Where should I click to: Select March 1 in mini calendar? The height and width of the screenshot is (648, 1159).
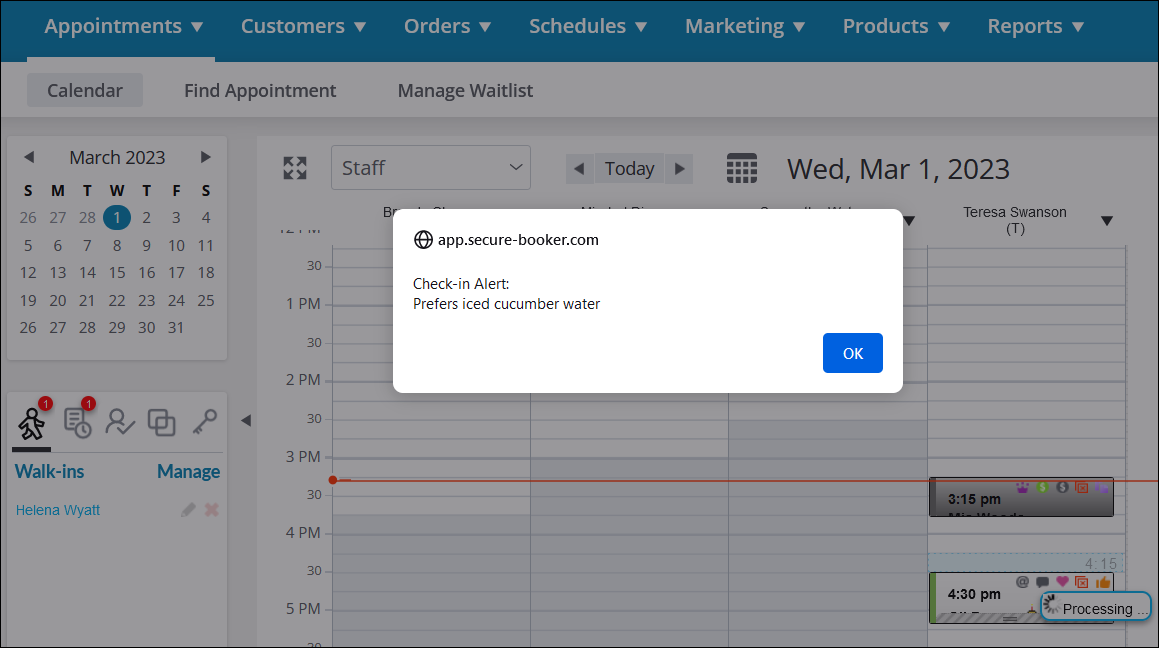click(x=117, y=218)
